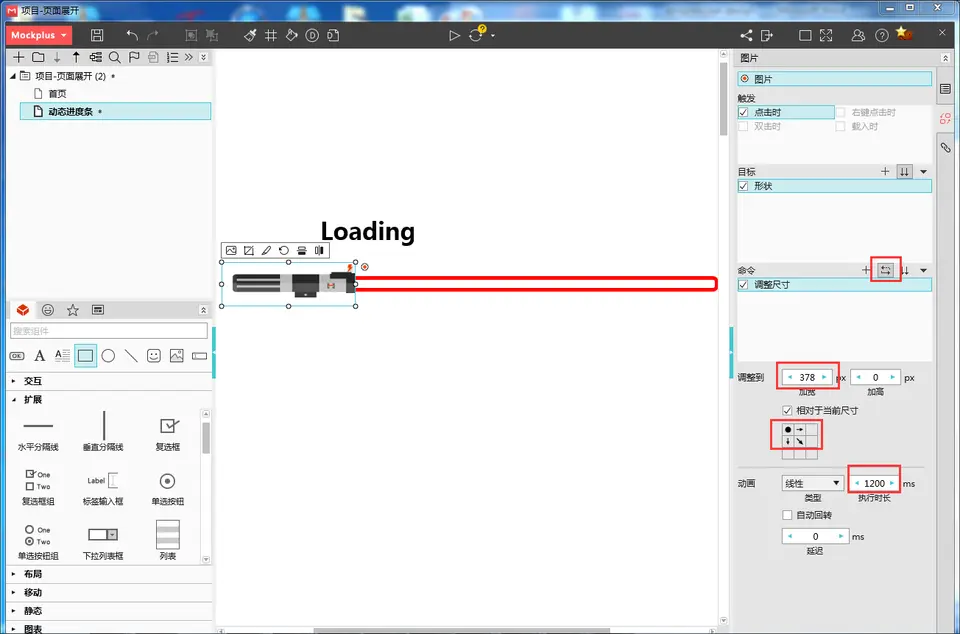Image resolution: width=960 pixels, height=634 pixels.
Task: Check the 载入时 trigger checkbox
Action: 841,127
